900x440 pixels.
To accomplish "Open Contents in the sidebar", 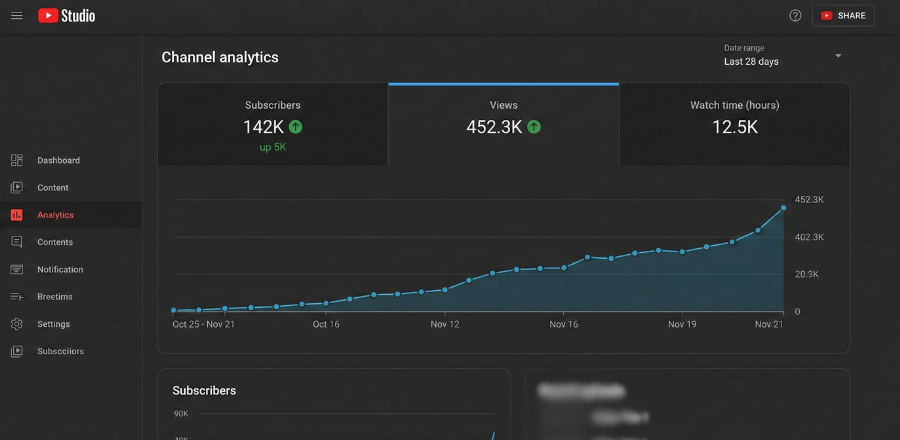I will pyautogui.click(x=55, y=242).
